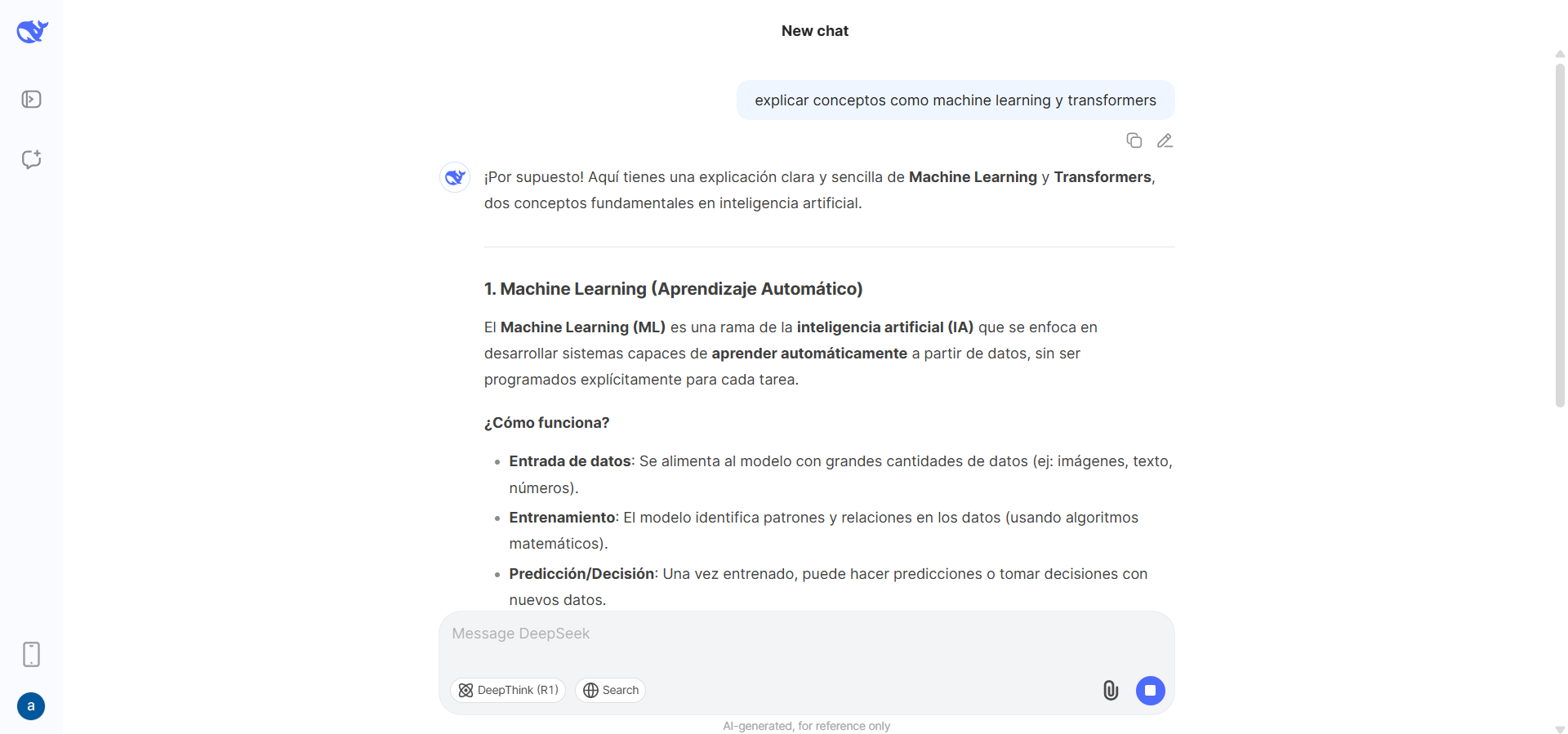
Task: Click the 'Entrenamiento' bullet
Action: [823, 531]
